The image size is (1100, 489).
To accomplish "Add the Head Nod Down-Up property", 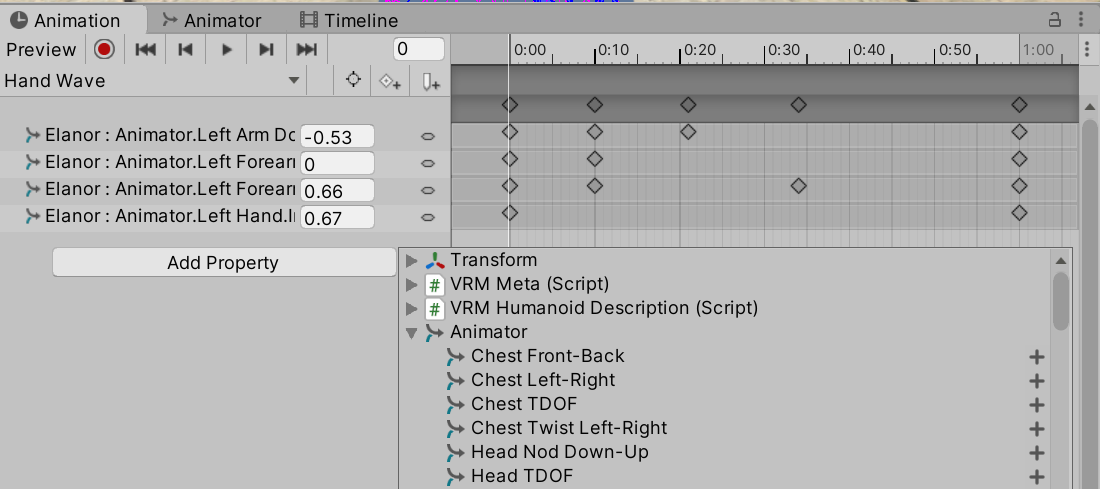I will pos(1036,453).
